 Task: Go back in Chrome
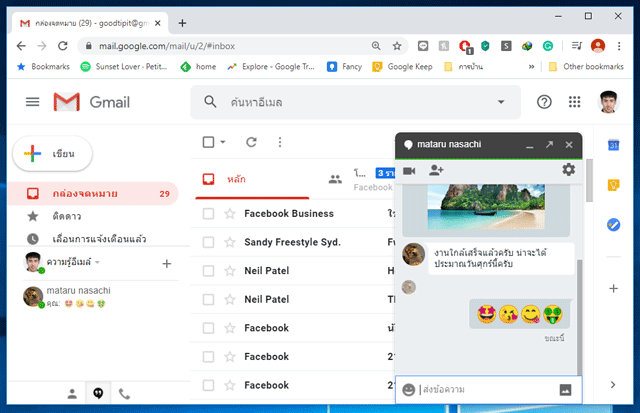pyautogui.click(x=21, y=46)
